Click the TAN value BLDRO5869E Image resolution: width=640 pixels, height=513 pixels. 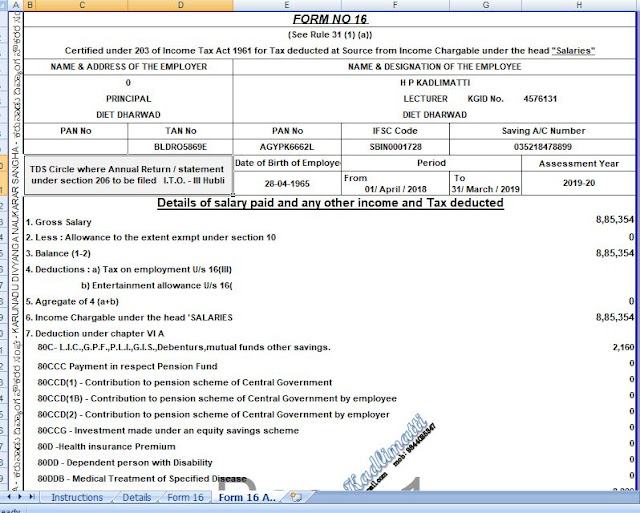(180, 147)
